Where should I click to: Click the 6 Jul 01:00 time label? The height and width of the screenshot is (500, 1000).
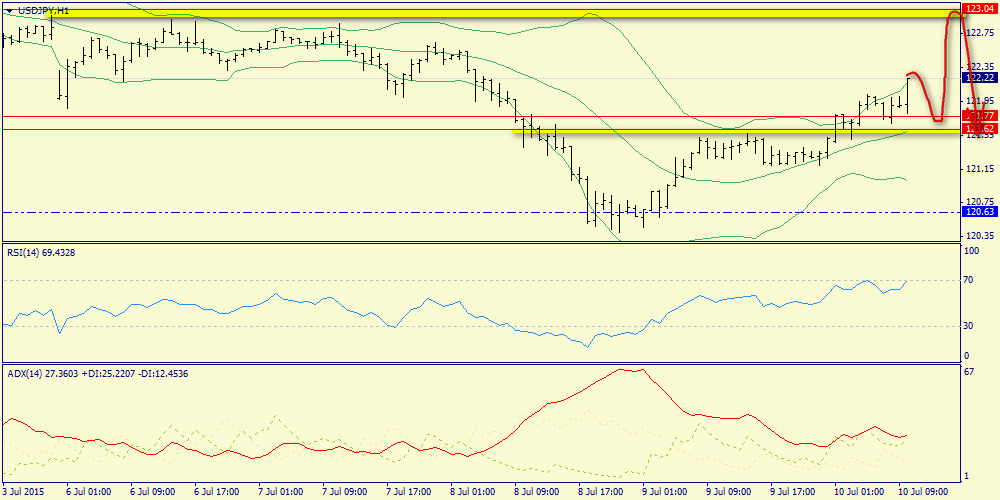[89, 492]
